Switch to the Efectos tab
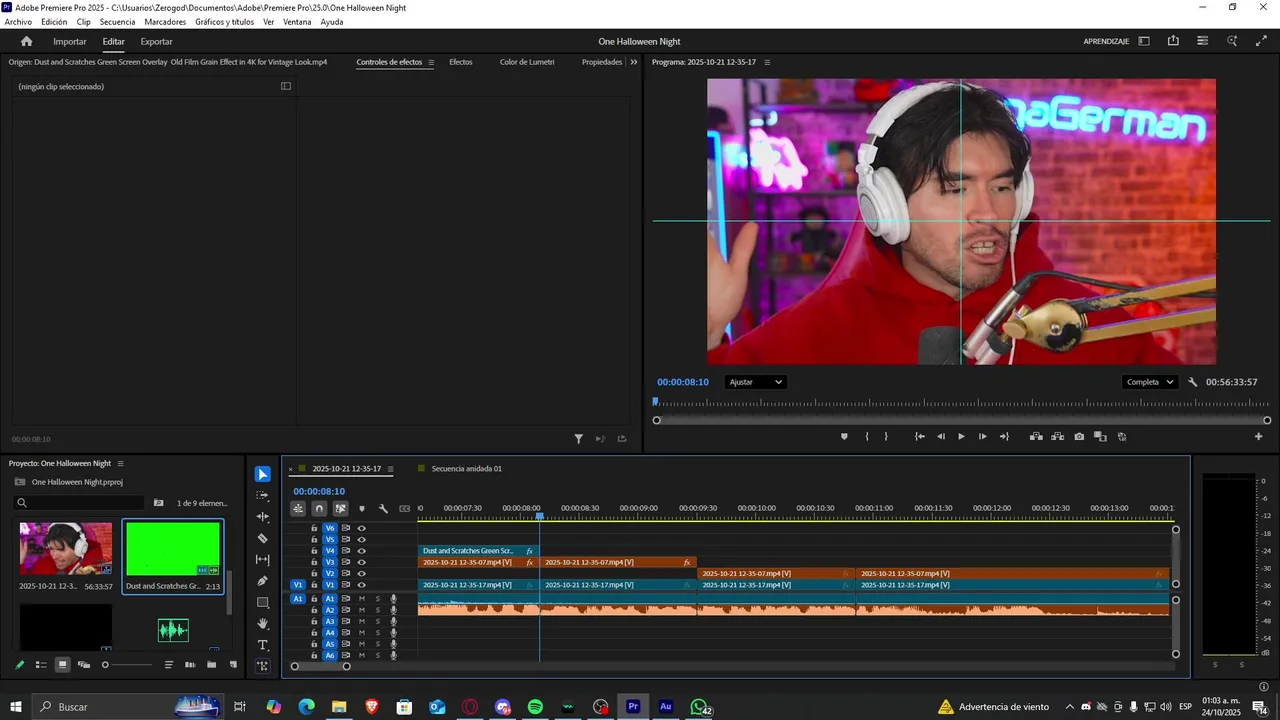 (461, 62)
